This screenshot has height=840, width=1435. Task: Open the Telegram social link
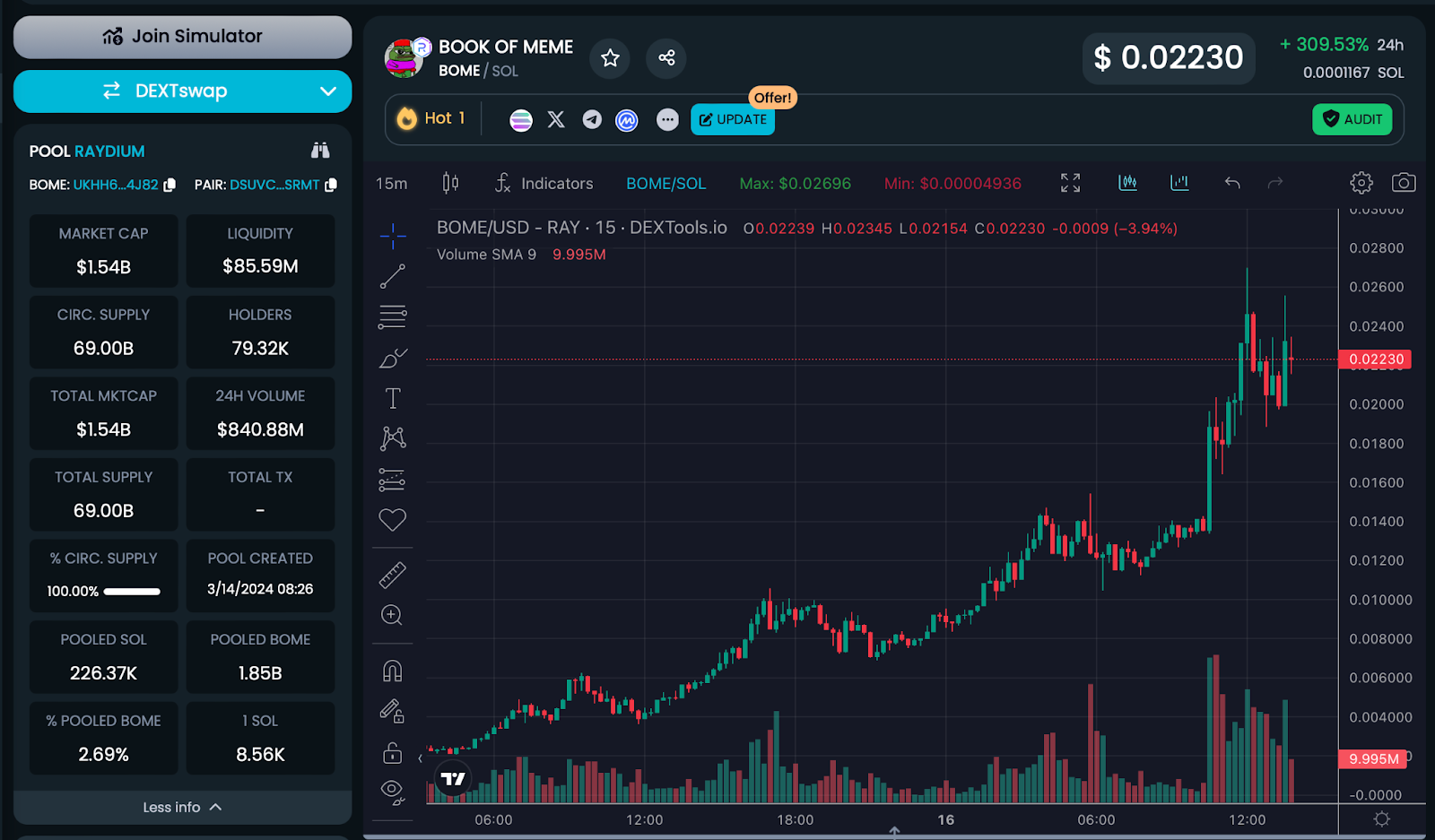tap(592, 119)
